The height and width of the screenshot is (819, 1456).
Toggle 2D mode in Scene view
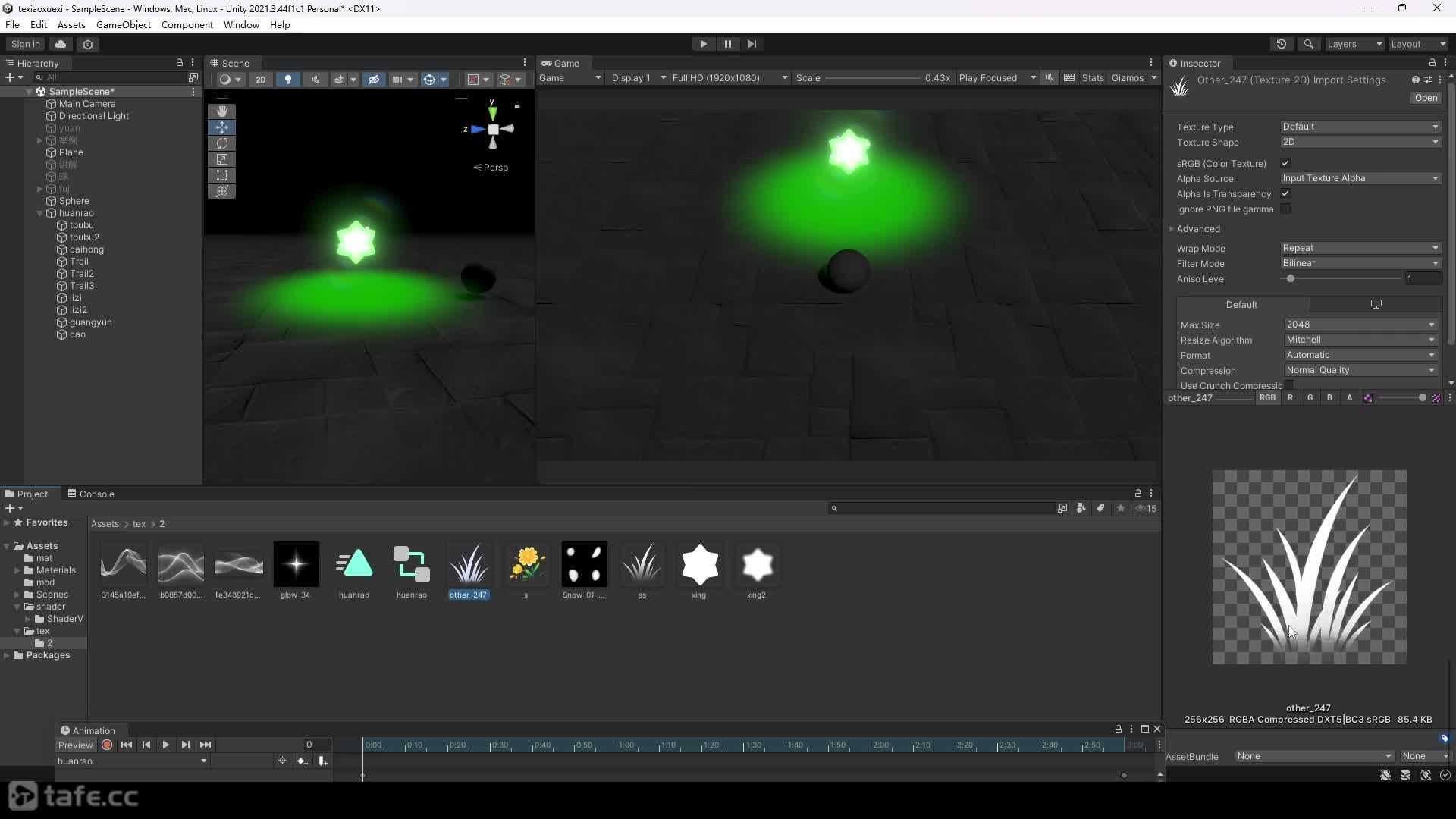coord(260,79)
